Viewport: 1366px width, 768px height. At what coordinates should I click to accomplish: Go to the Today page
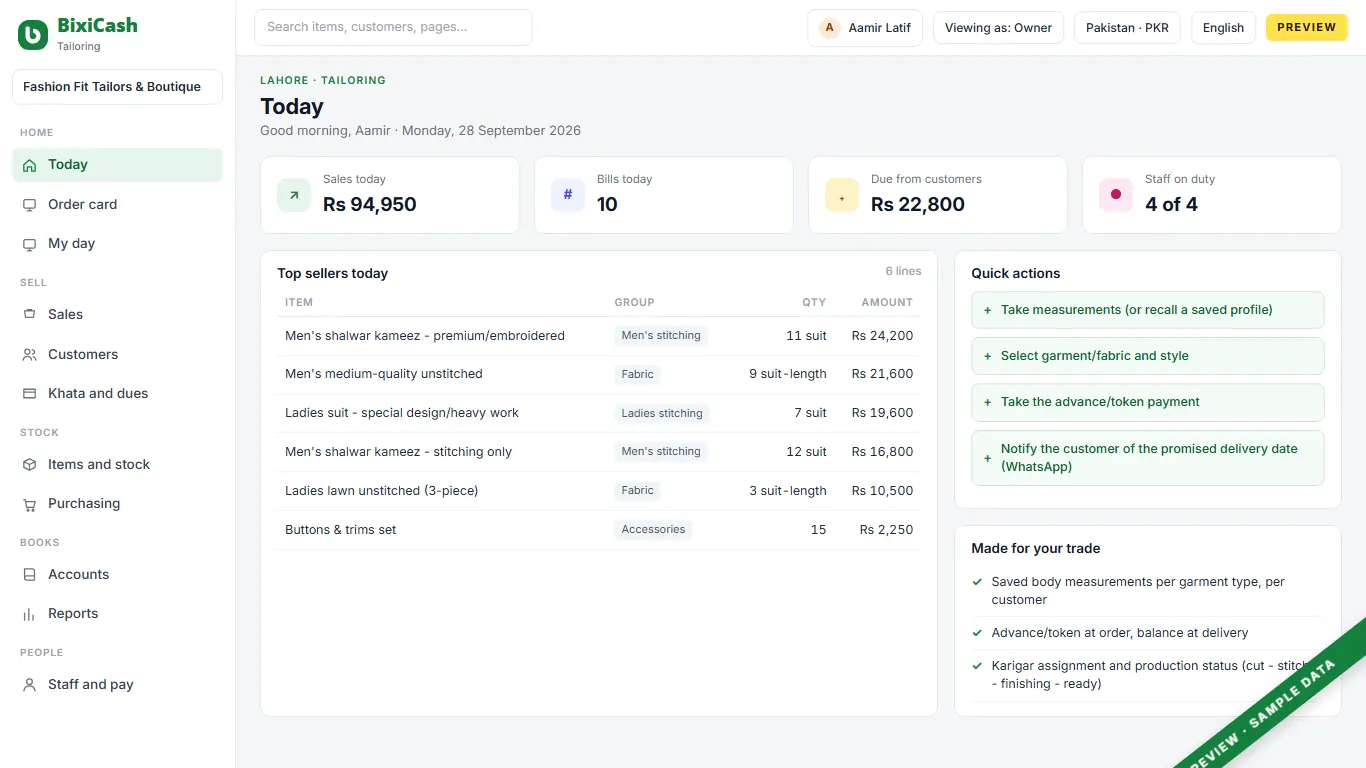click(117, 165)
